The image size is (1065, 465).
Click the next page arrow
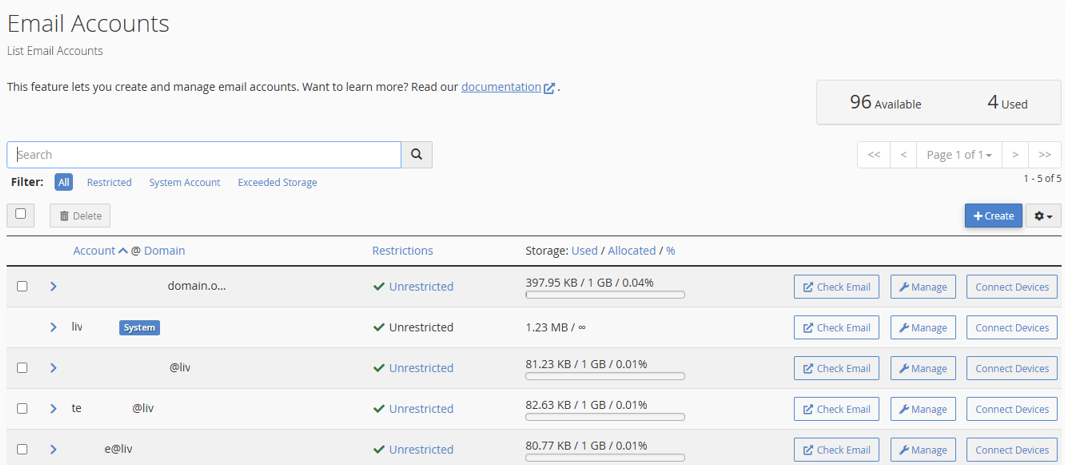click(1015, 155)
